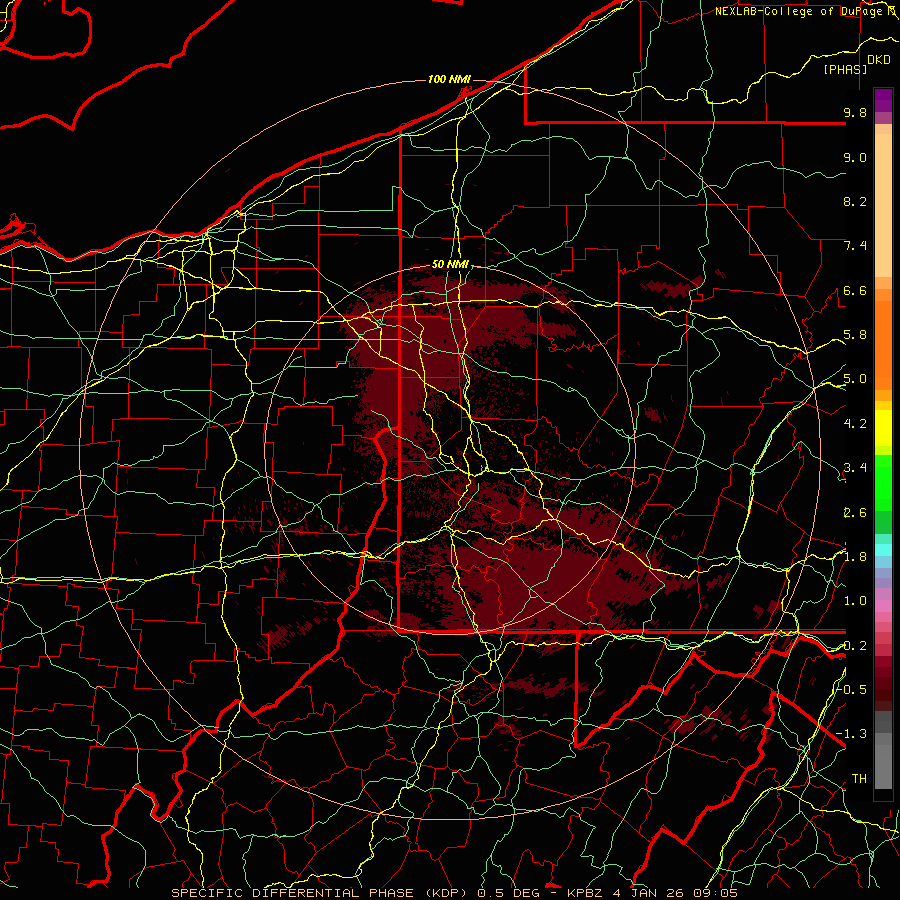
Task: Click the -1.3 scale value
Action: [x=852, y=734]
